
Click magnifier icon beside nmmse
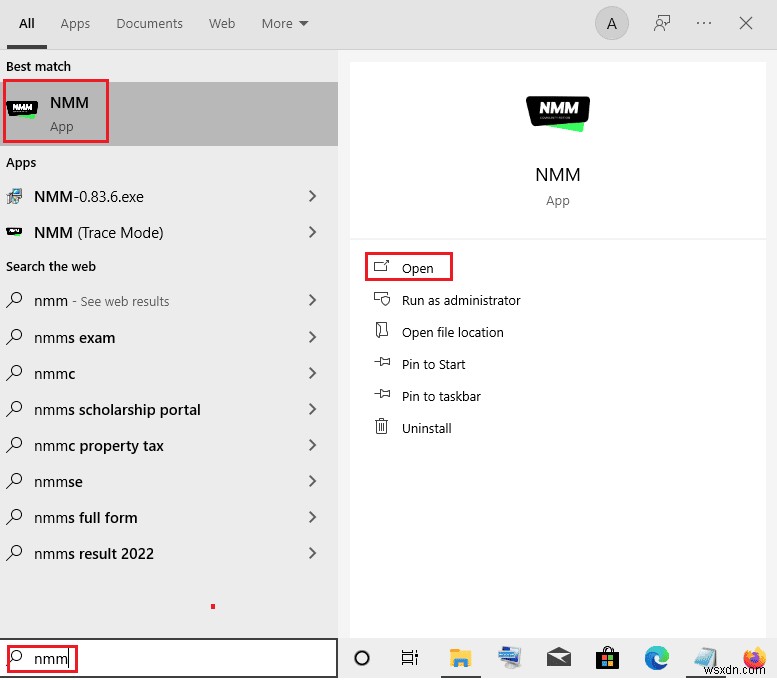(14, 481)
